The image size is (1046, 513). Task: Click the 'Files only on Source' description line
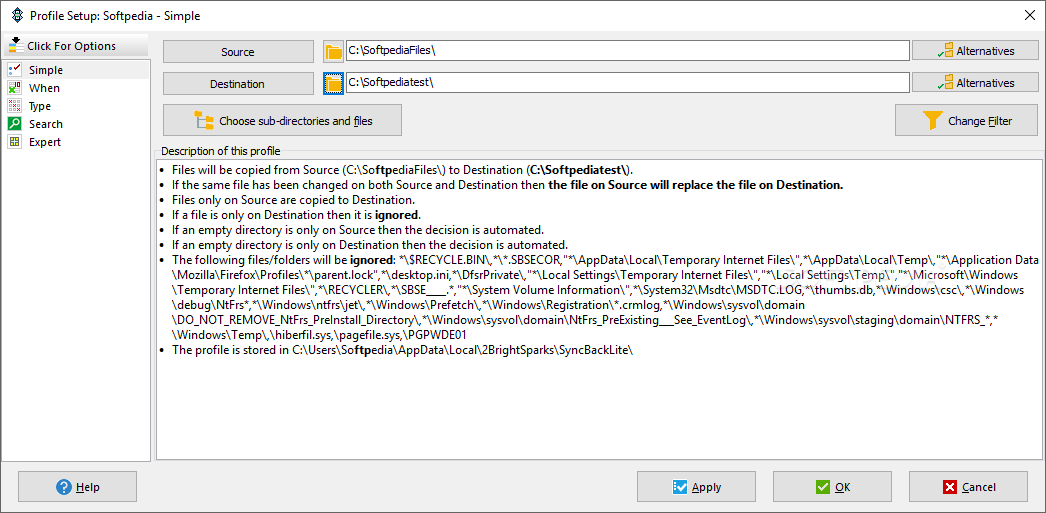(x=294, y=200)
